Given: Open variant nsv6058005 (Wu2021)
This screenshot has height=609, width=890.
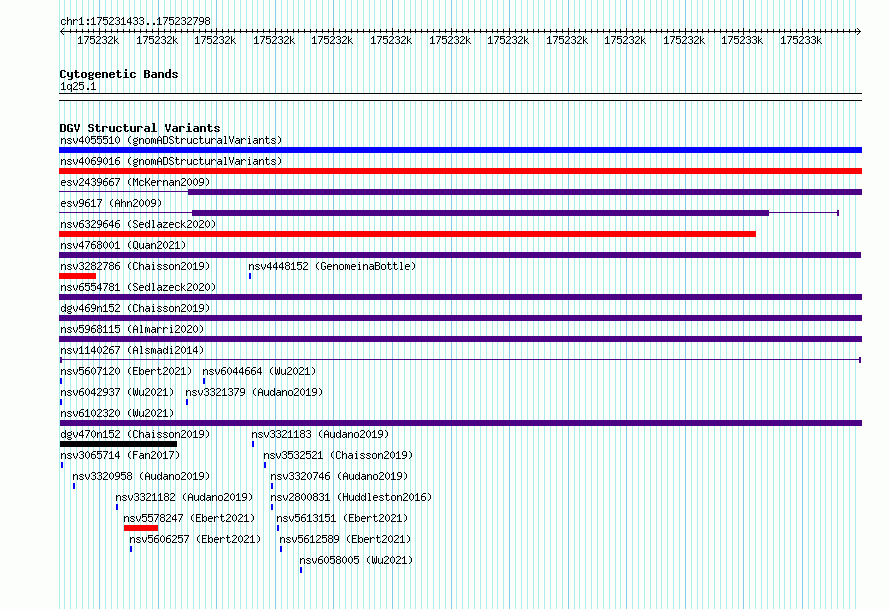Looking at the screenshot, I should (356, 560).
